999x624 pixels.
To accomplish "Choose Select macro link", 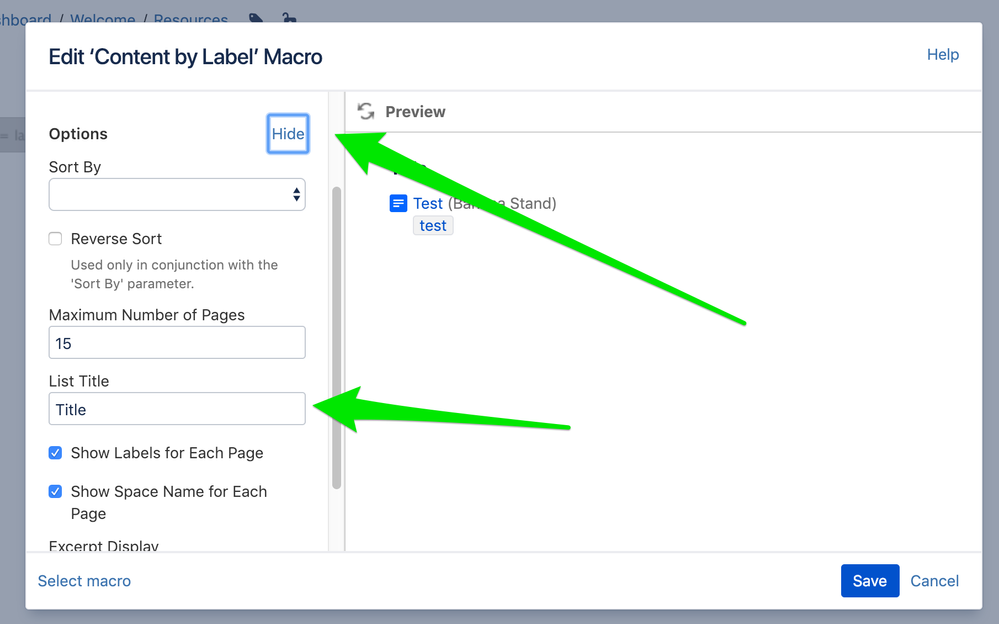I will click(x=84, y=581).
